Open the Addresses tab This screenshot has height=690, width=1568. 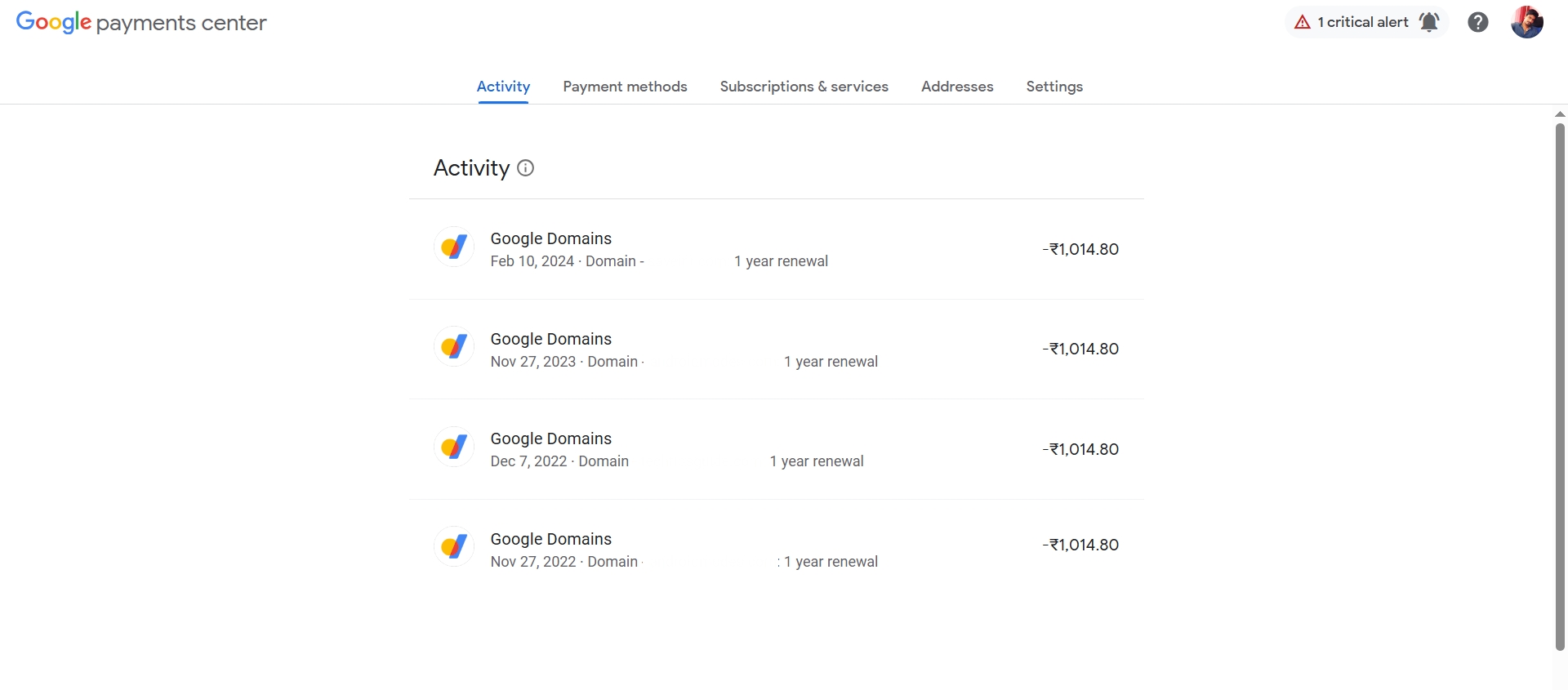957,87
